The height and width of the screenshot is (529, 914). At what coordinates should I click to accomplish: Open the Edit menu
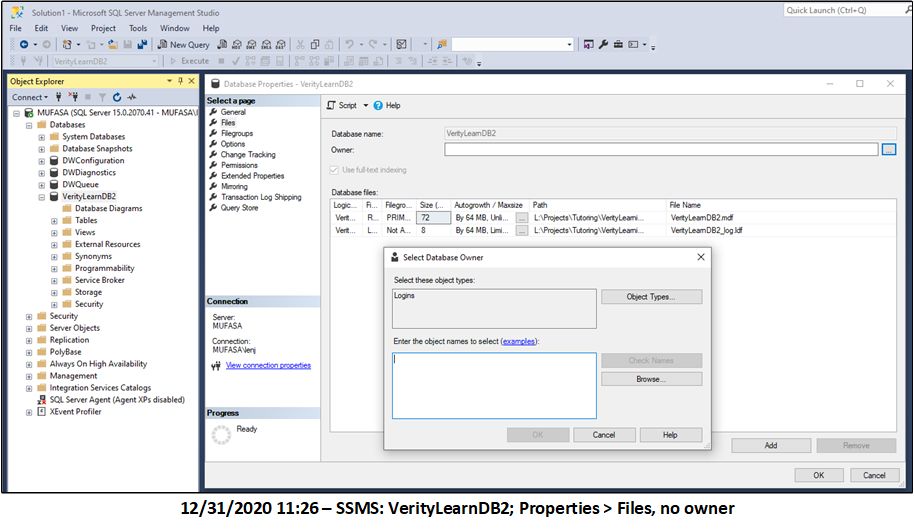41,28
